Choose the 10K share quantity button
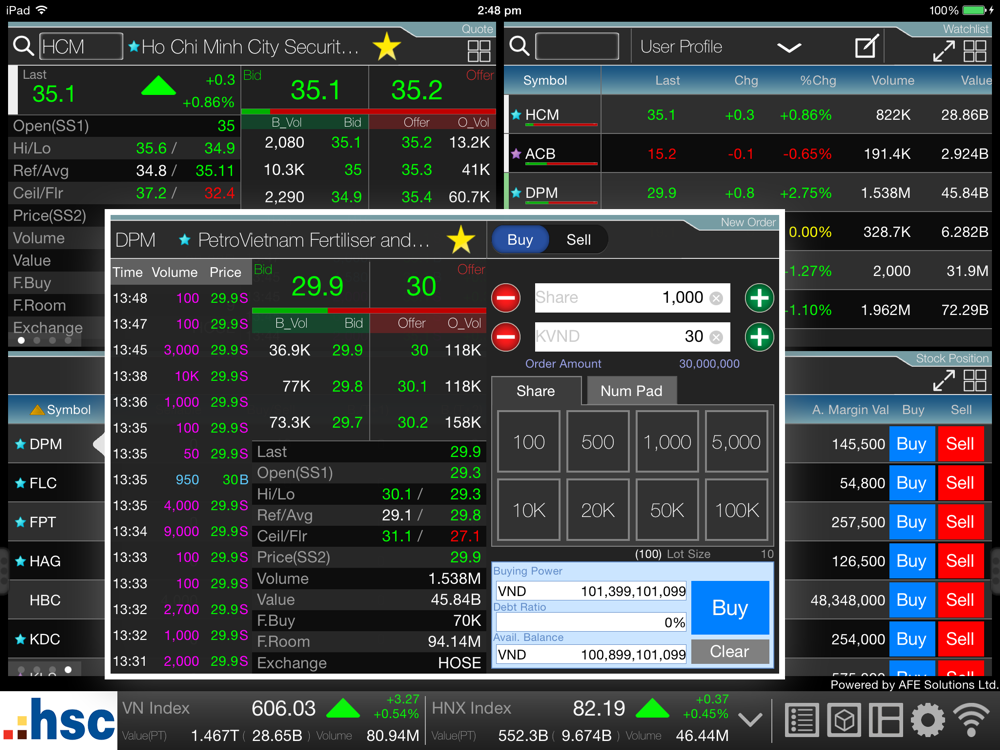The image size is (1000, 750). [529, 510]
